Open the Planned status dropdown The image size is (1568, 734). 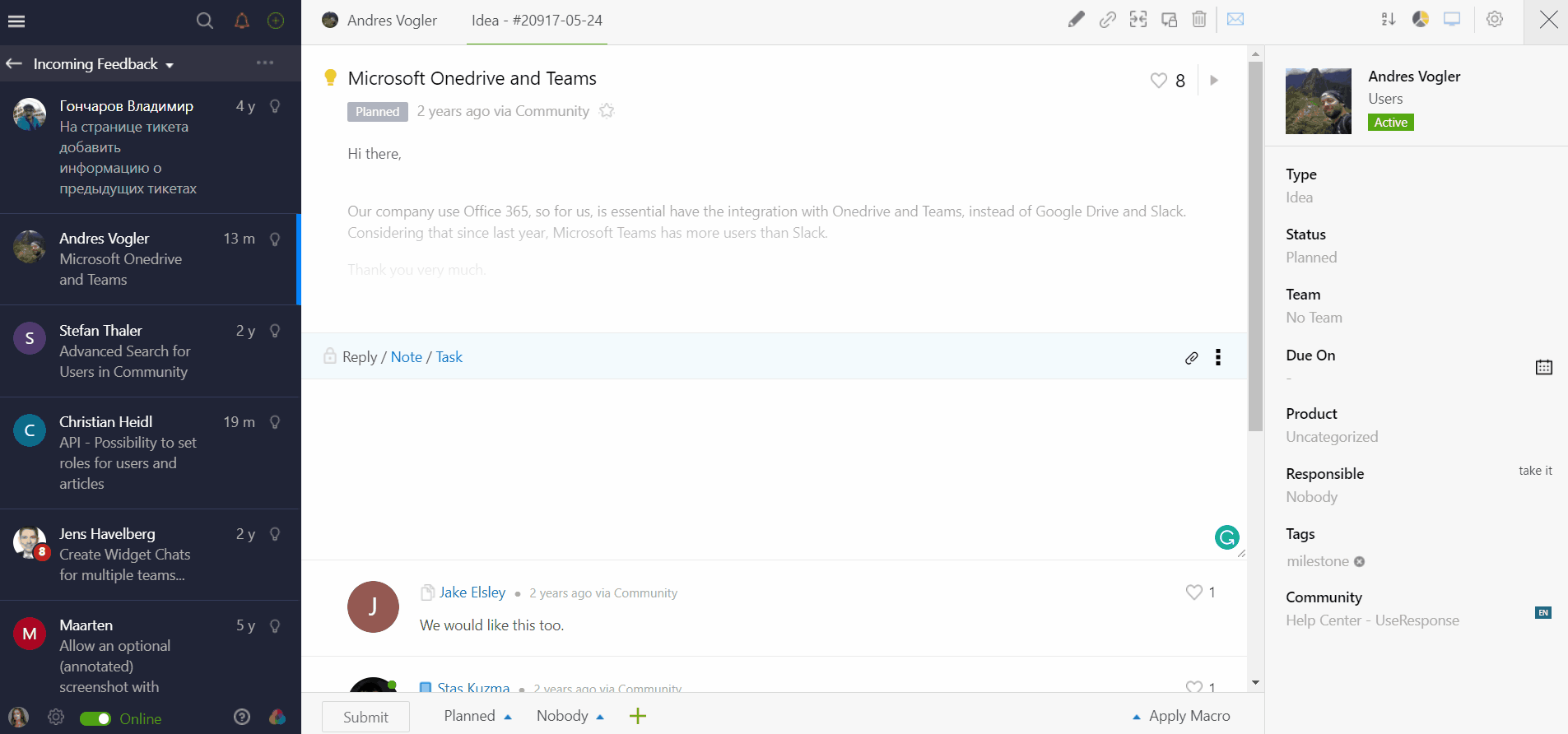(478, 716)
